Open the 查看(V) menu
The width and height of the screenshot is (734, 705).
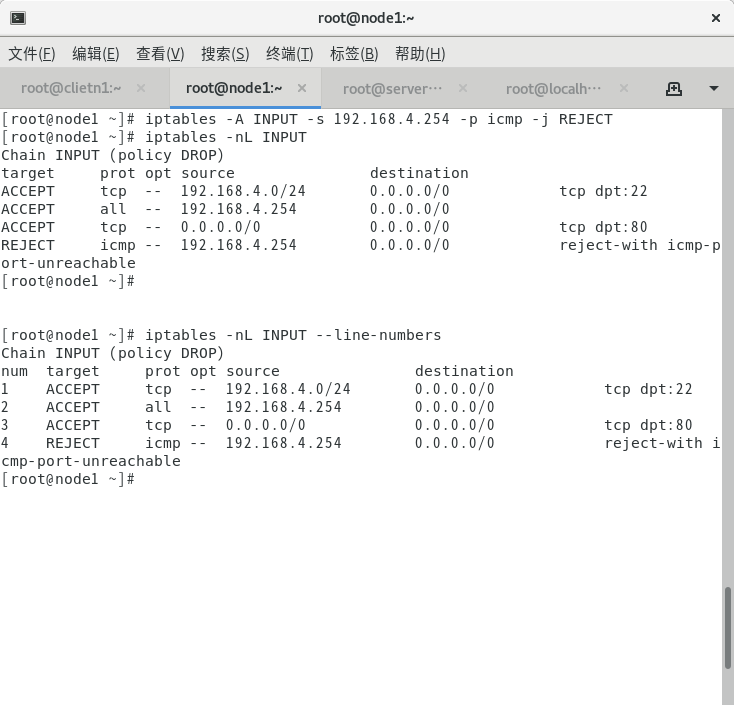coord(160,54)
